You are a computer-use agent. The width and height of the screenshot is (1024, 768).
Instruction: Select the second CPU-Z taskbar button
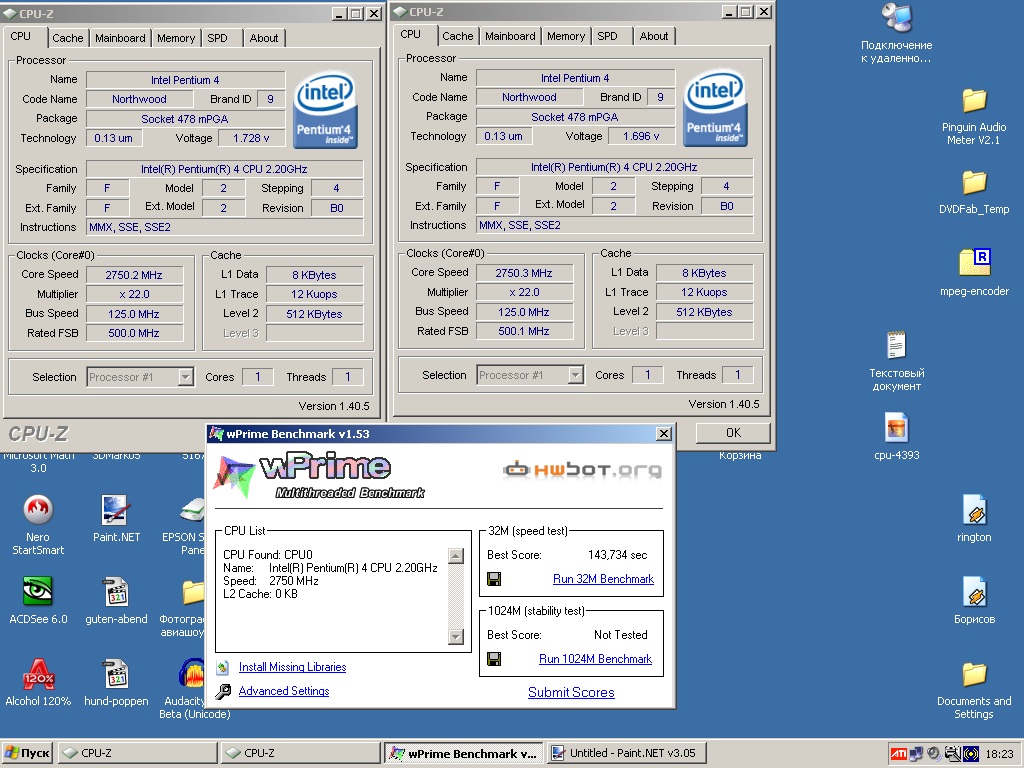click(300, 753)
